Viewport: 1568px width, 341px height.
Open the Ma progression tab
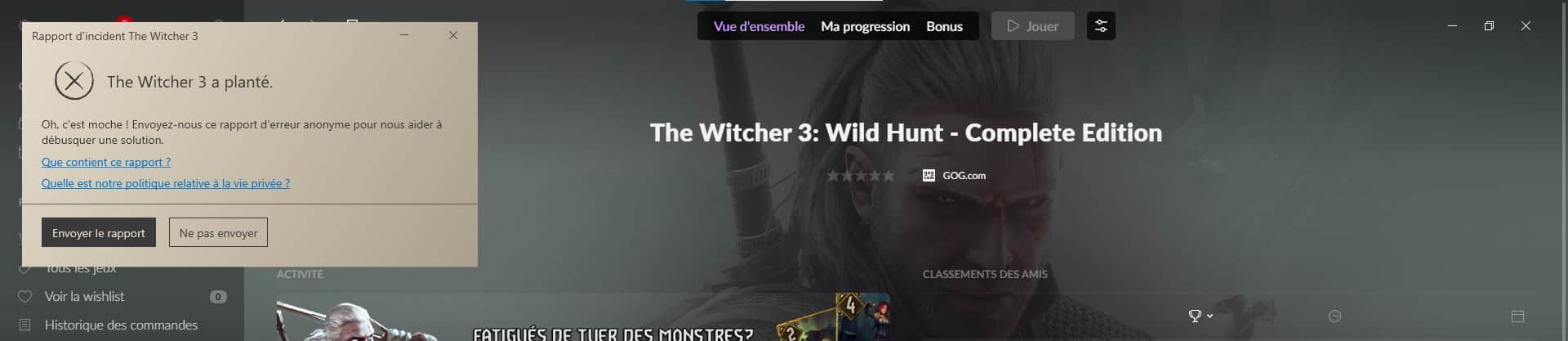[x=865, y=26]
